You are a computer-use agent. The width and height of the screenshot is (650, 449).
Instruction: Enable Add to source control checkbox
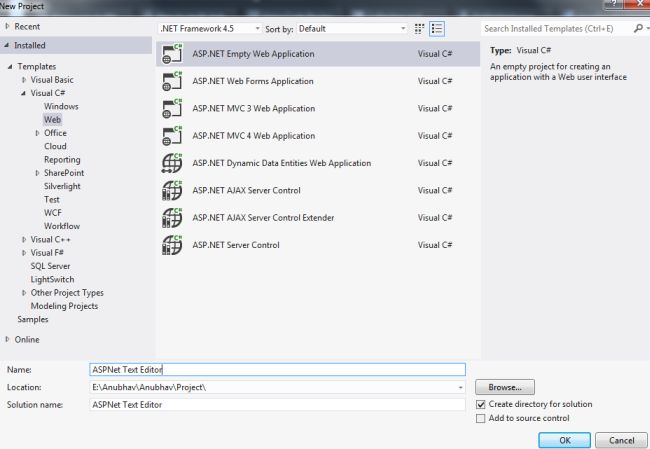[480, 418]
